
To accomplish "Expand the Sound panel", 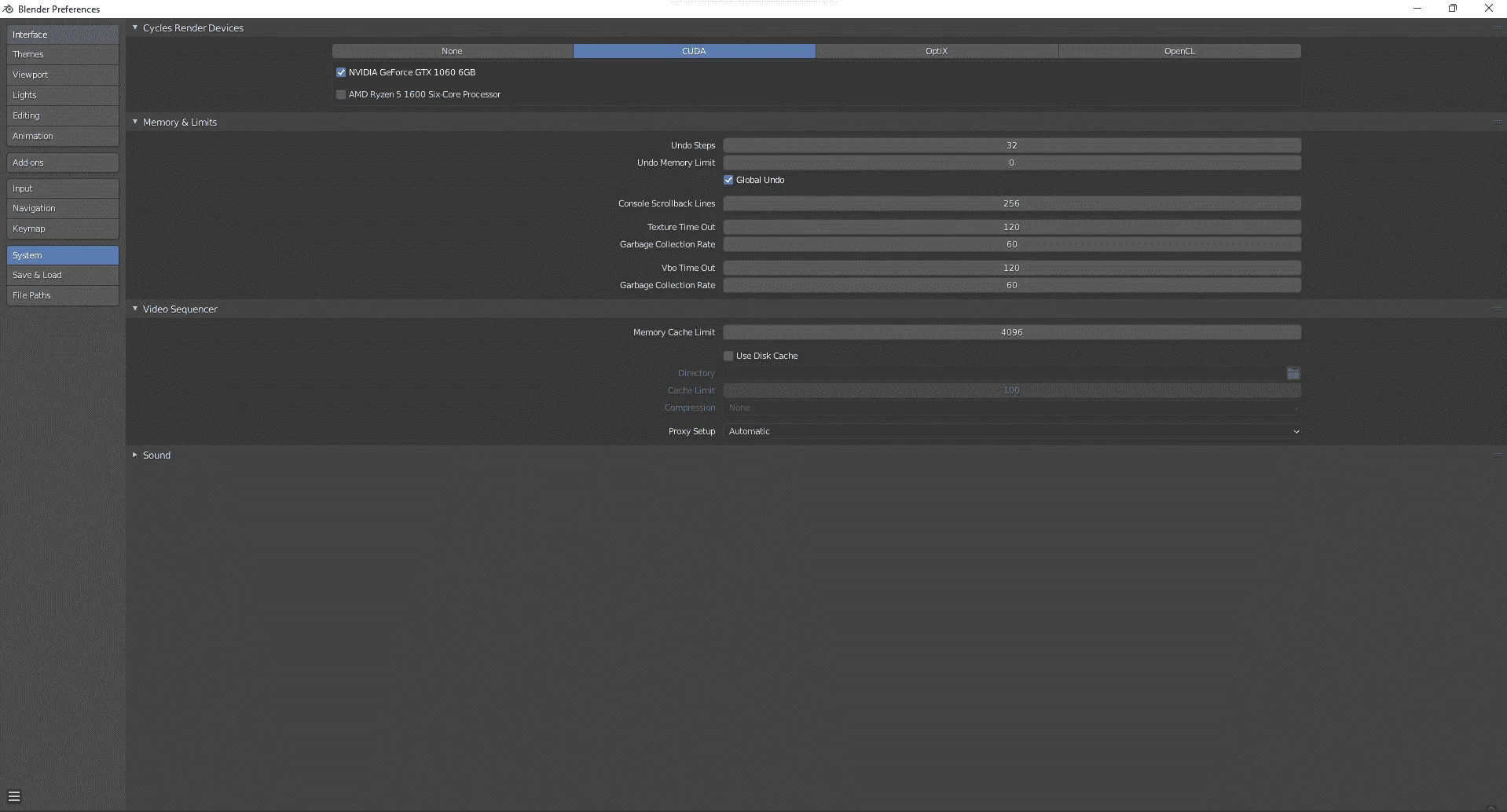I will (x=135, y=455).
